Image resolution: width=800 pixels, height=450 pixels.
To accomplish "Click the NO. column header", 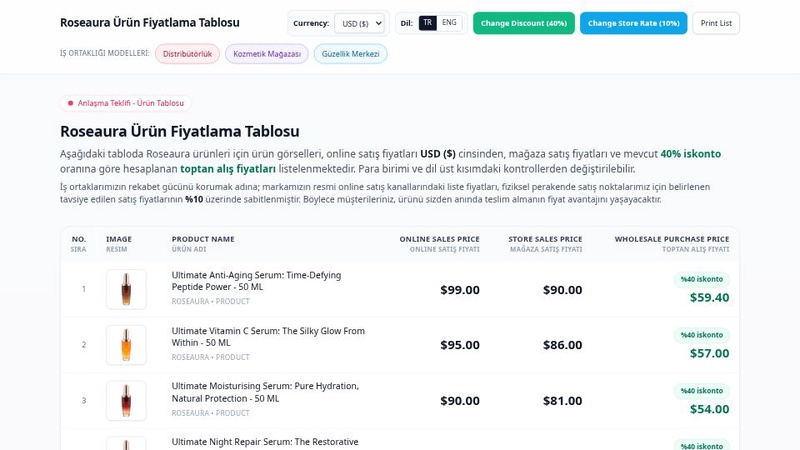I will click(x=79, y=244).
